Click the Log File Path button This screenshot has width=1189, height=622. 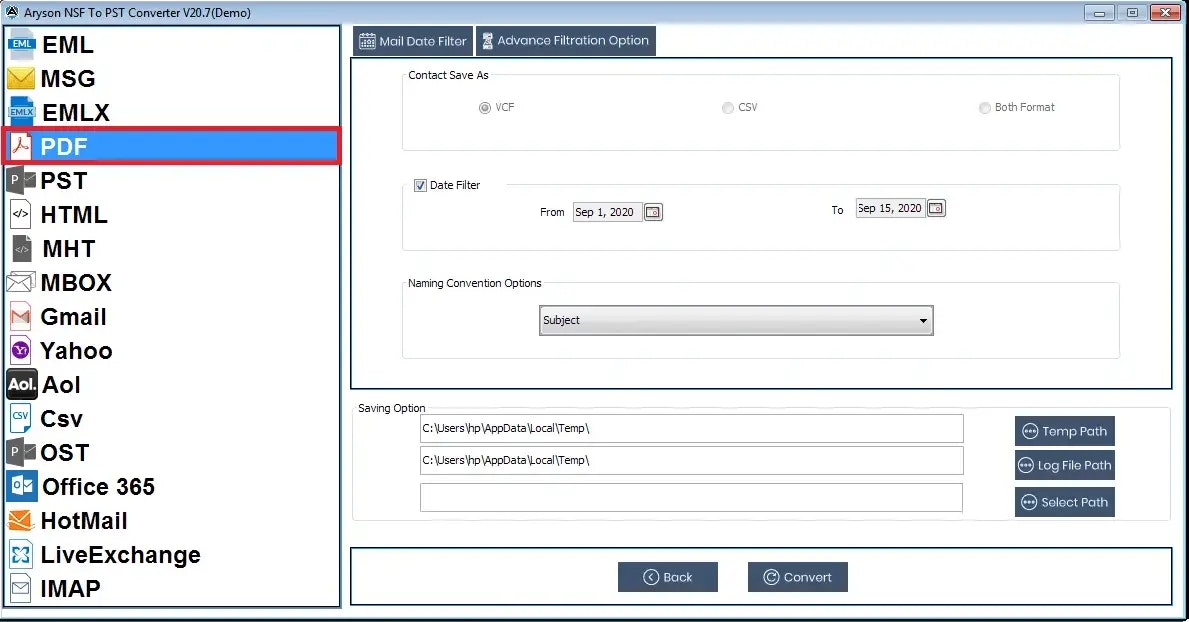pyautogui.click(x=1065, y=465)
